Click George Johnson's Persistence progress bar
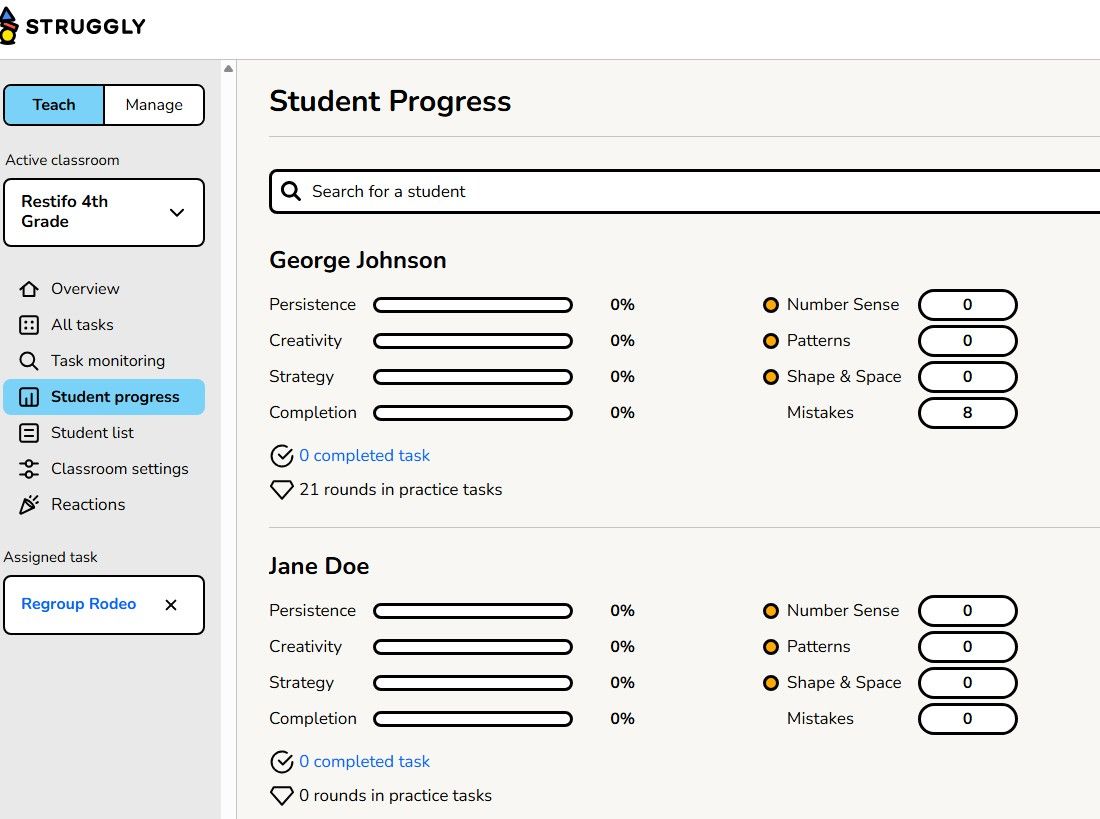 click(473, 304)
